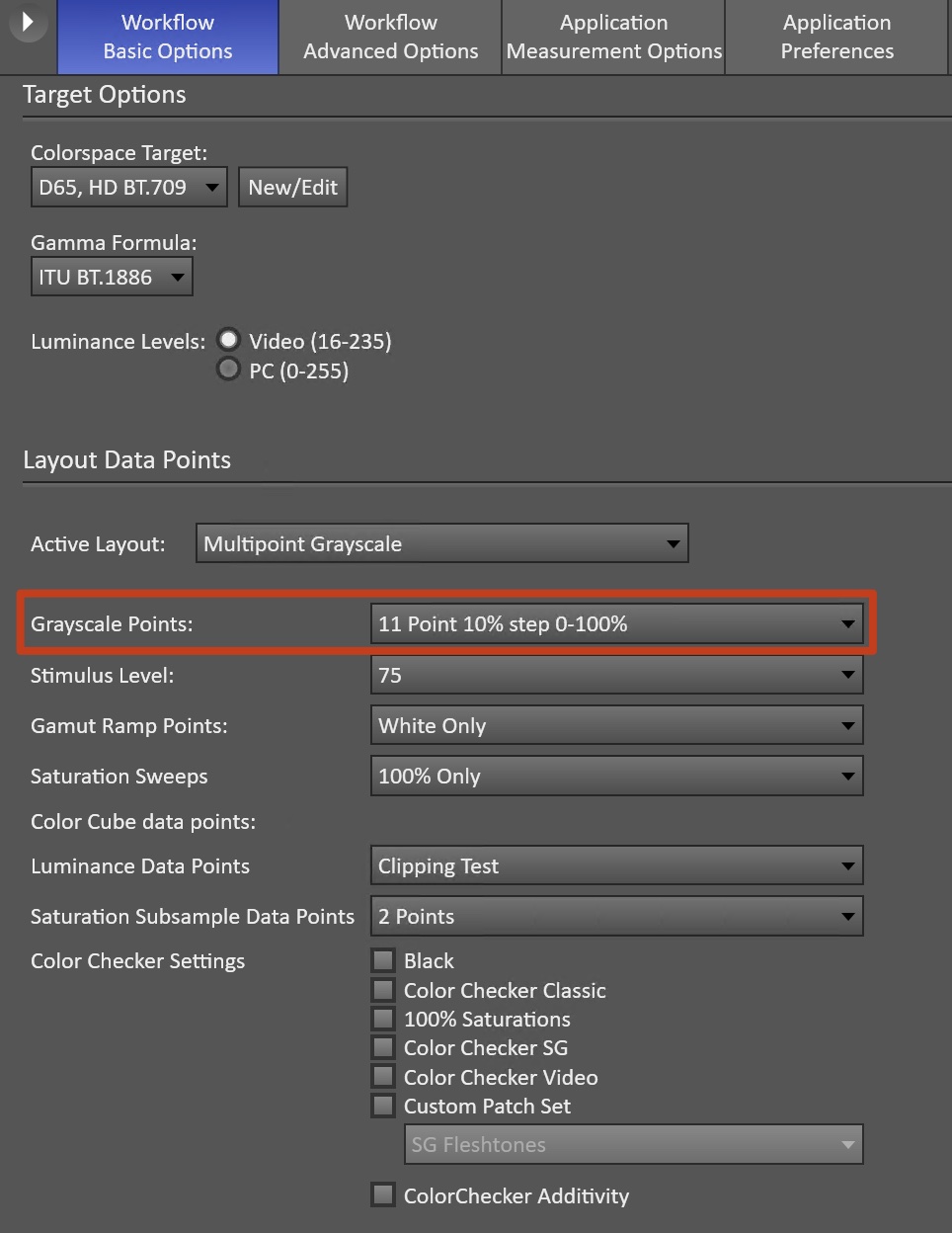Open Application Measurement Options tab

coord(613,37)
